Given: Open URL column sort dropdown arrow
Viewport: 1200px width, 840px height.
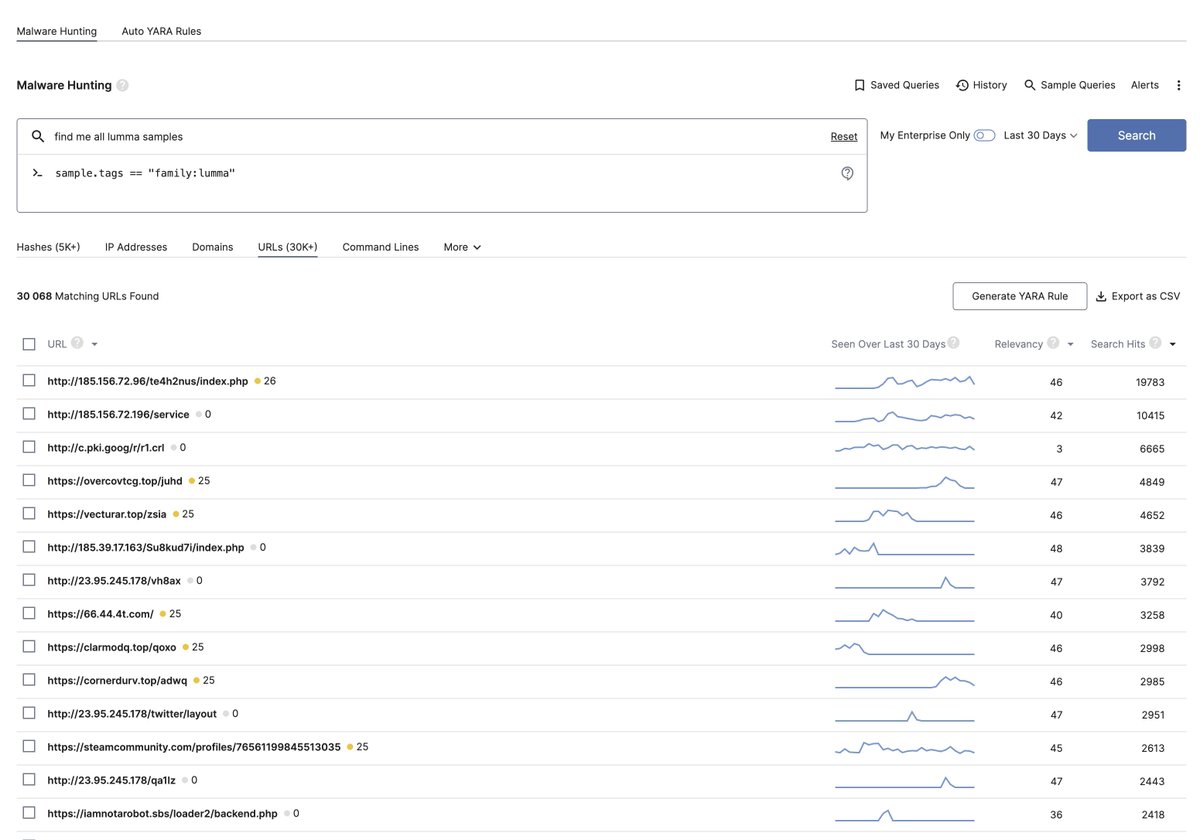Looking at the screenshot, I should 94,344.
